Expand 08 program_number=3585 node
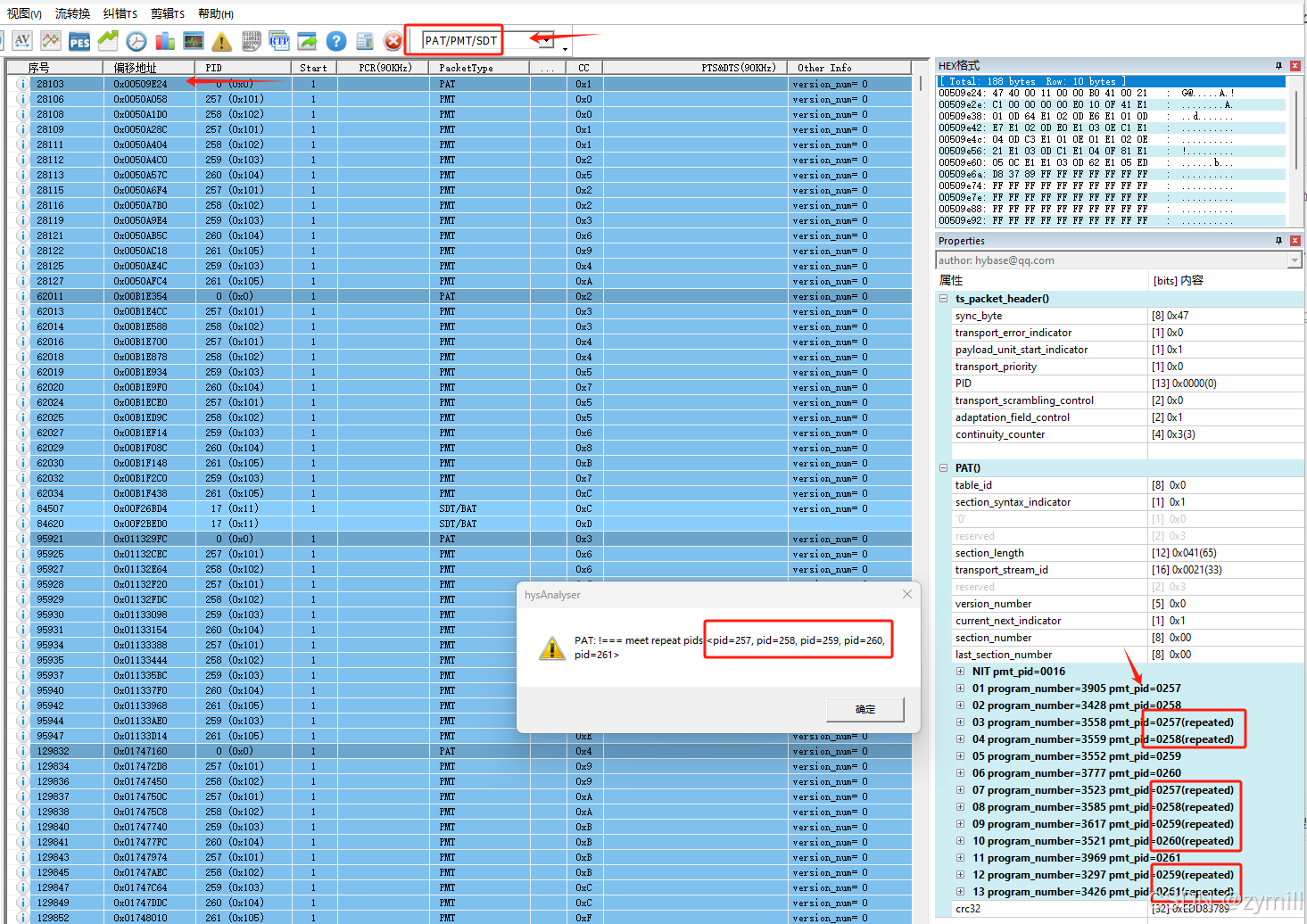 (961, 807)
